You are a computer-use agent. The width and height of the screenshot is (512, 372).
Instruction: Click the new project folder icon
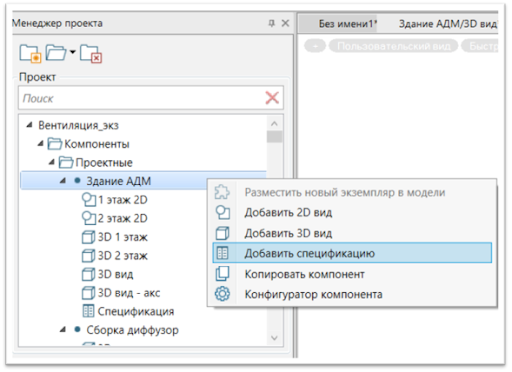(30, 54)
